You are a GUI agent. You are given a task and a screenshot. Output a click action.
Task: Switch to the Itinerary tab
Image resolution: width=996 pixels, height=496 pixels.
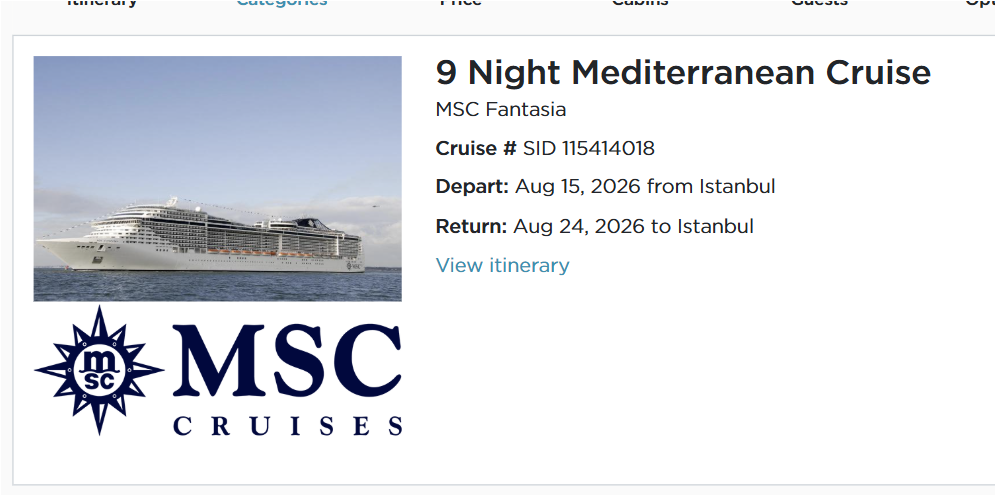point(102,3)
